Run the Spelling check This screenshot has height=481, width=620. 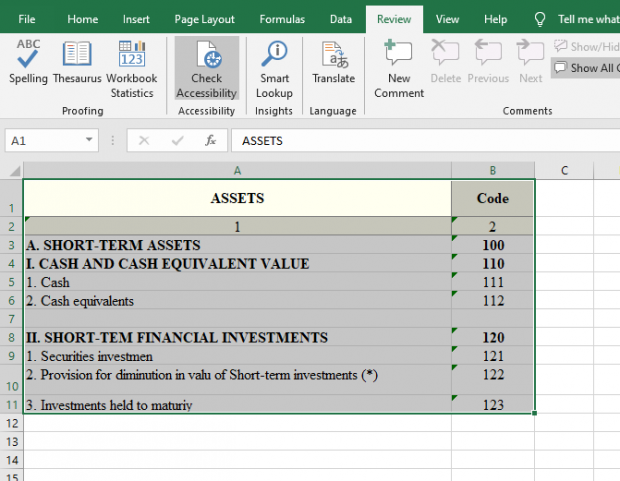click(x=28, y=62)
